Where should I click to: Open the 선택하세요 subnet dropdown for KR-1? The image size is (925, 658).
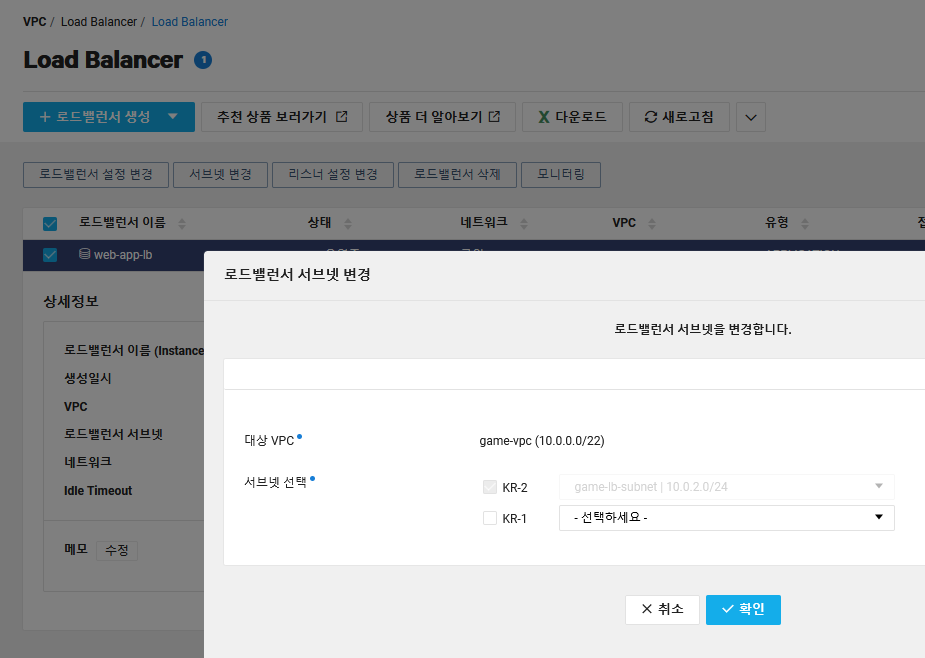tap(727, 518)
